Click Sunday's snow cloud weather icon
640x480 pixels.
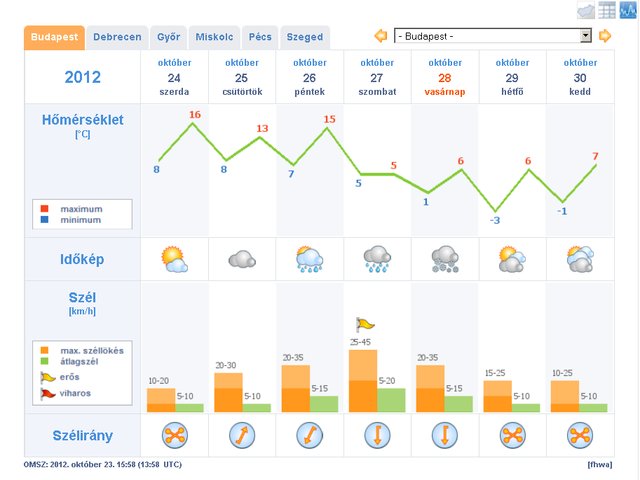[x=444, y=260]
